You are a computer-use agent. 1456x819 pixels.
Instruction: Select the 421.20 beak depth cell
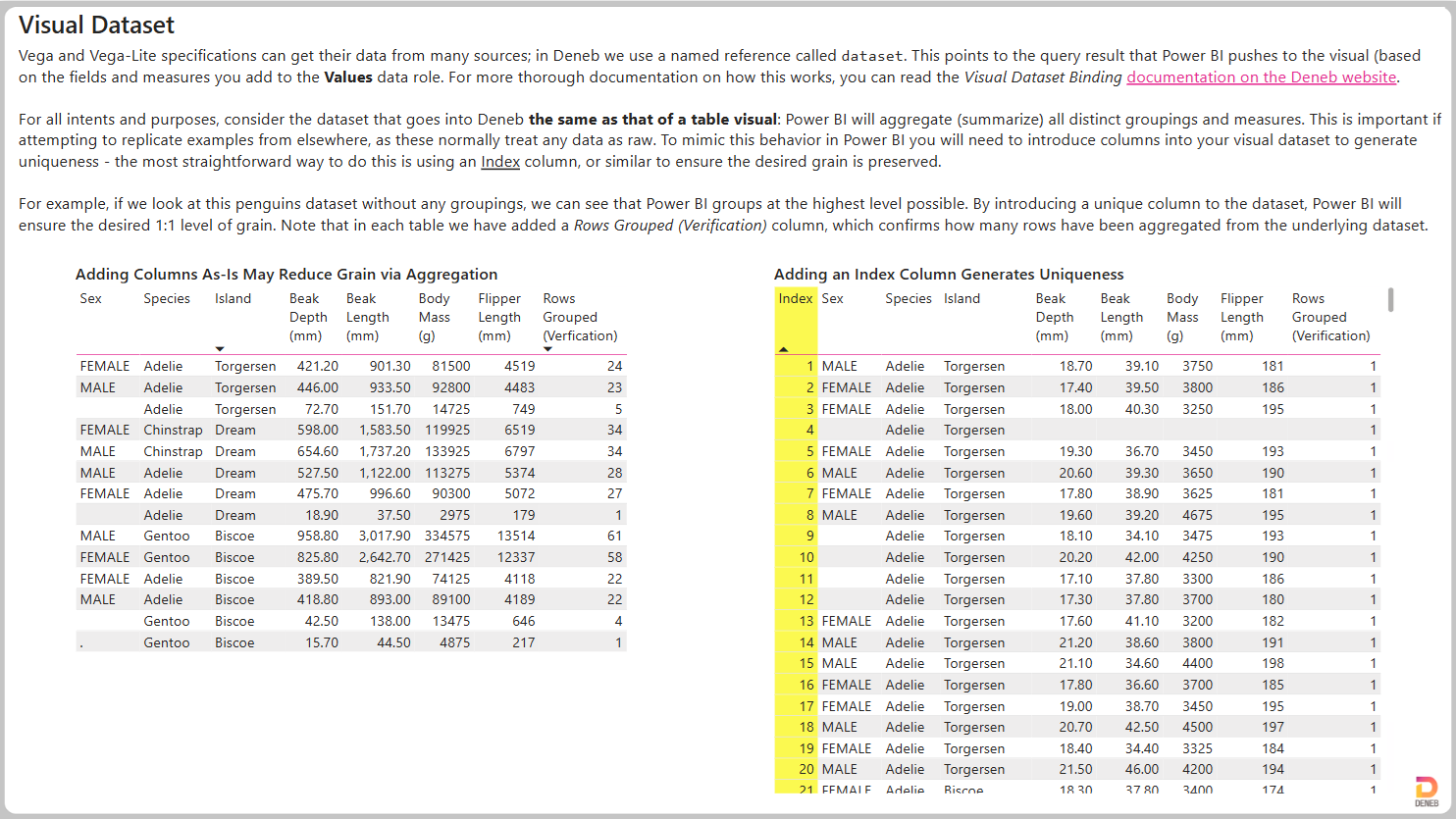(x=318, y=367)
